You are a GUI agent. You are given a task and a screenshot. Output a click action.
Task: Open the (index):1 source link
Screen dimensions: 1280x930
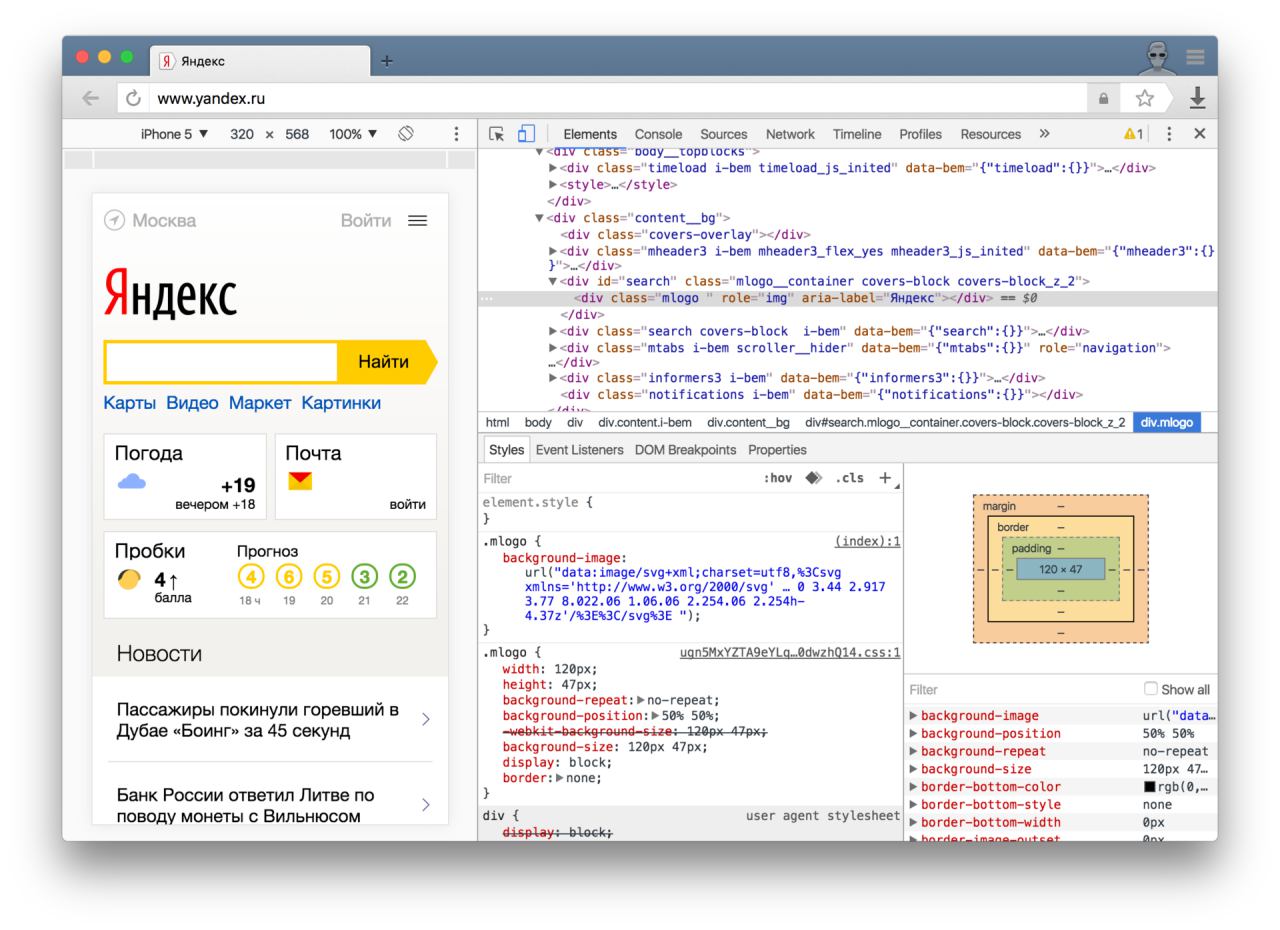pos(867,541)
